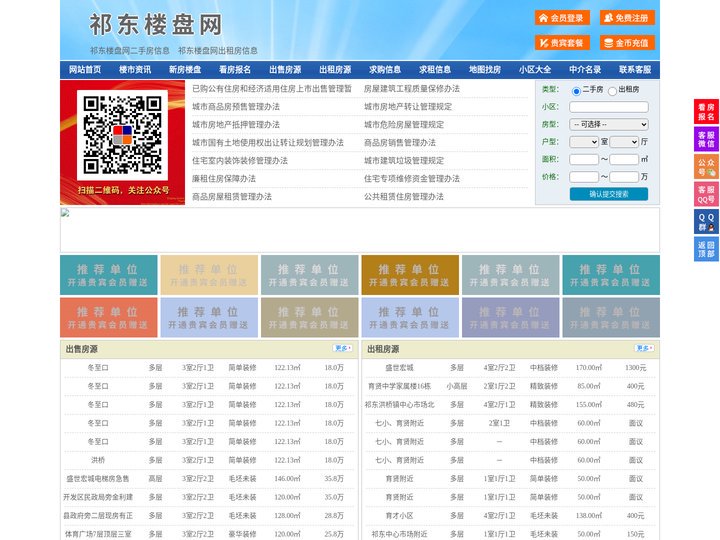Go to 网站首页 in the navigation bar

click(x=85, y=70)
